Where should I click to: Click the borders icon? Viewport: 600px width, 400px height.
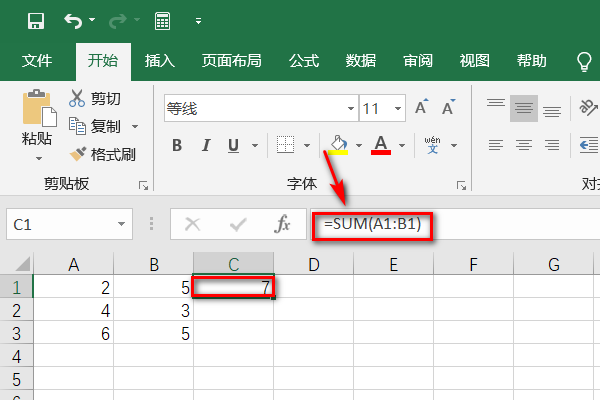[285, 145]
